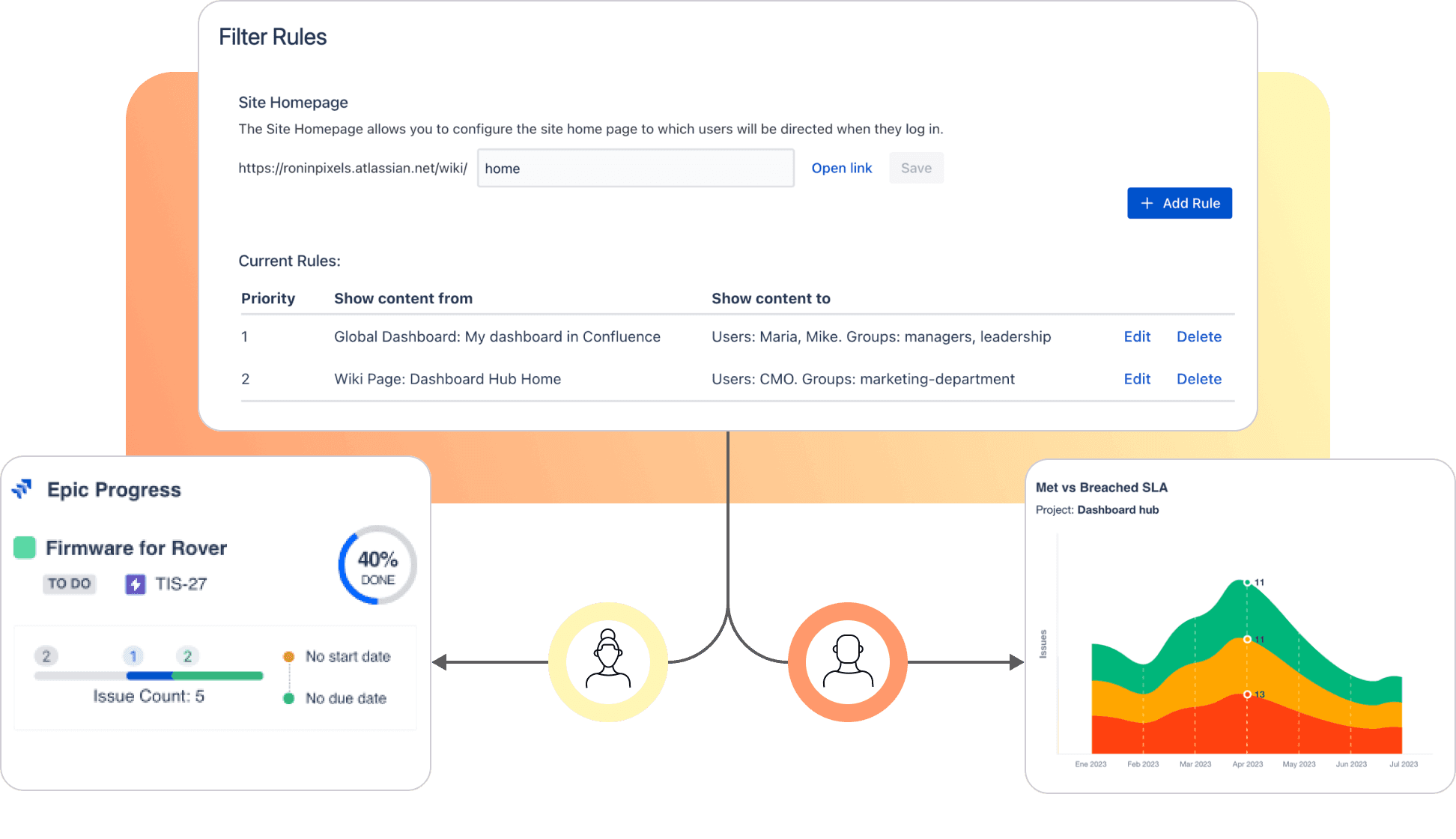Click the Issue Count: 5 label

pos(148,696)
